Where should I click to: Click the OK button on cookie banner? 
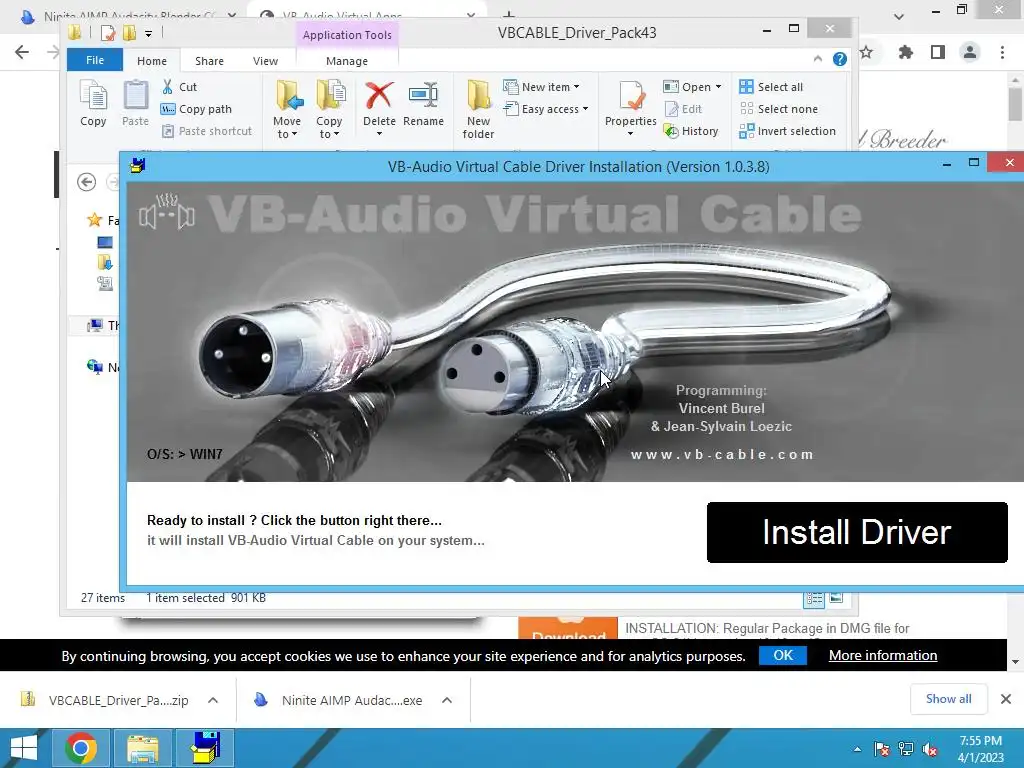[783, 655]
